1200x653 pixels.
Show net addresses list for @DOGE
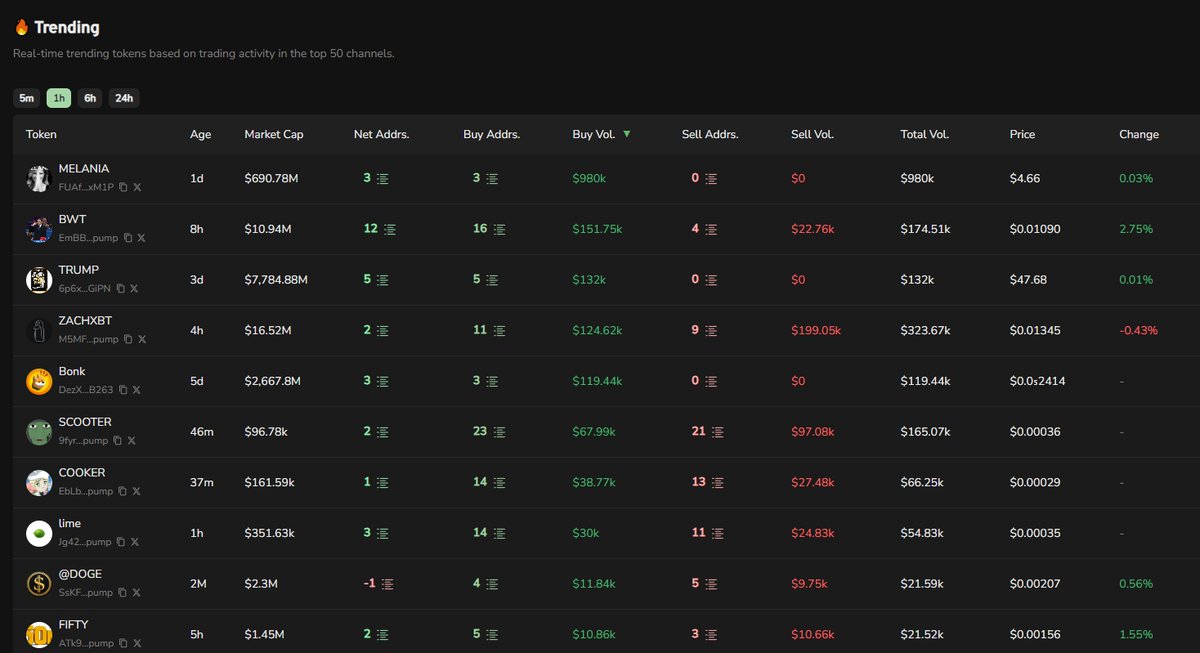(x=387, y=584)
